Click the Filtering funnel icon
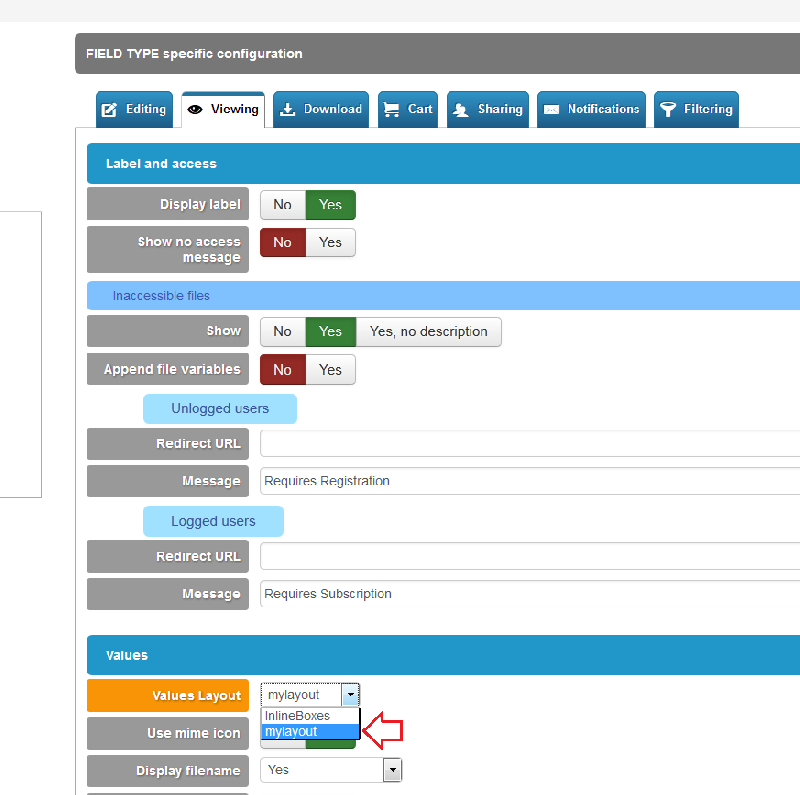The width and height of the screenshot is (800, 795). click(x=668, y=110)
